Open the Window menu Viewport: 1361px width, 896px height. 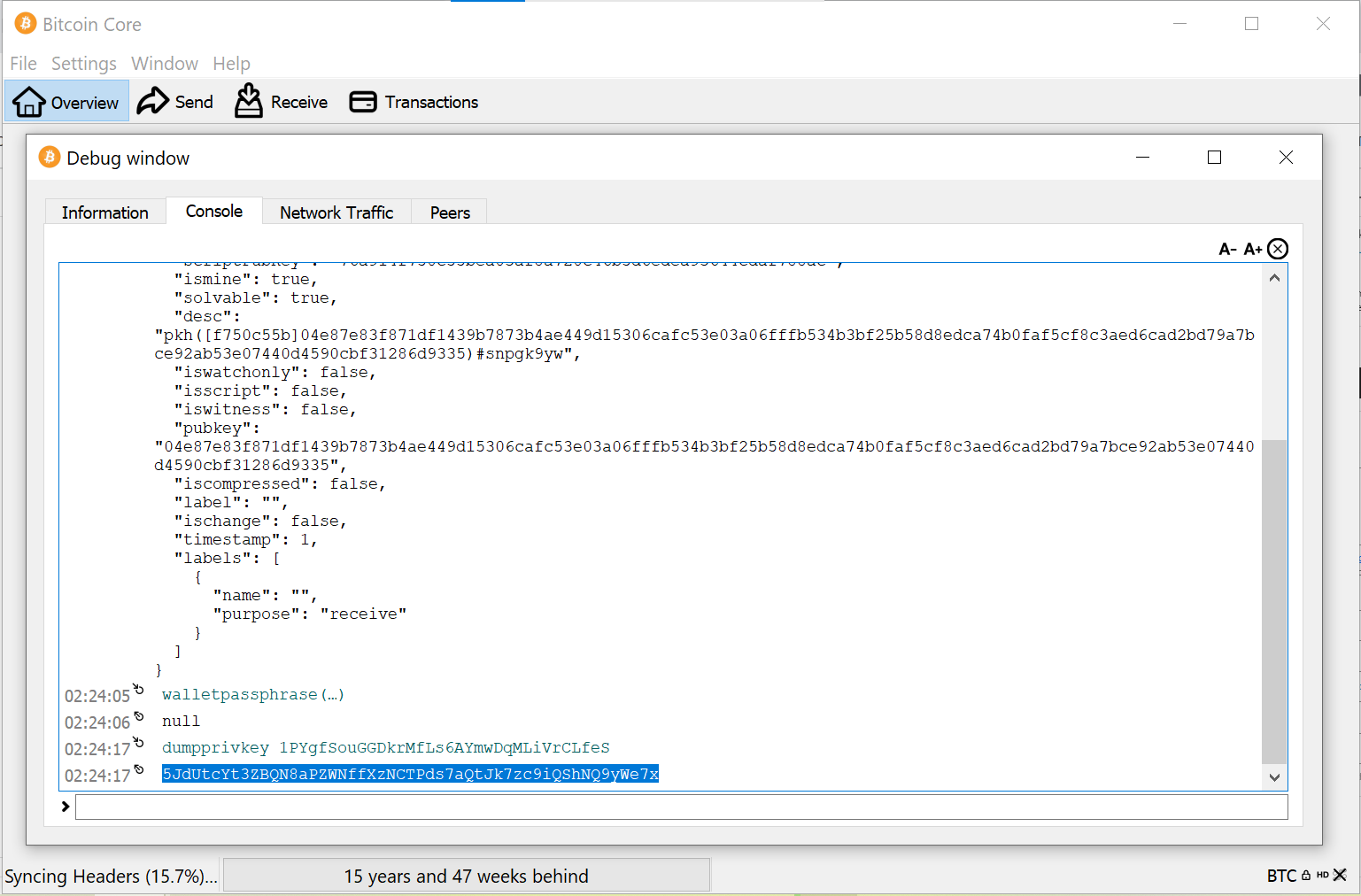click(x=165, y=64)
